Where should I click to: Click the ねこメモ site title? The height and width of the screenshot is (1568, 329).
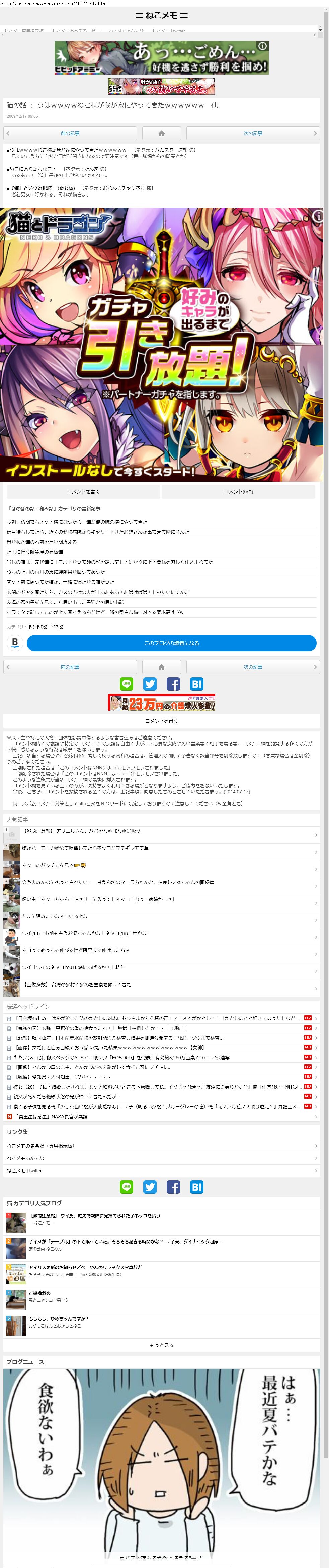[161, 15]
